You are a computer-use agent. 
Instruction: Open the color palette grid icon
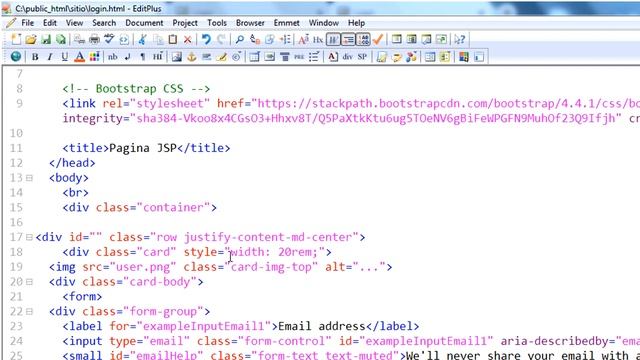coord(94,57)
